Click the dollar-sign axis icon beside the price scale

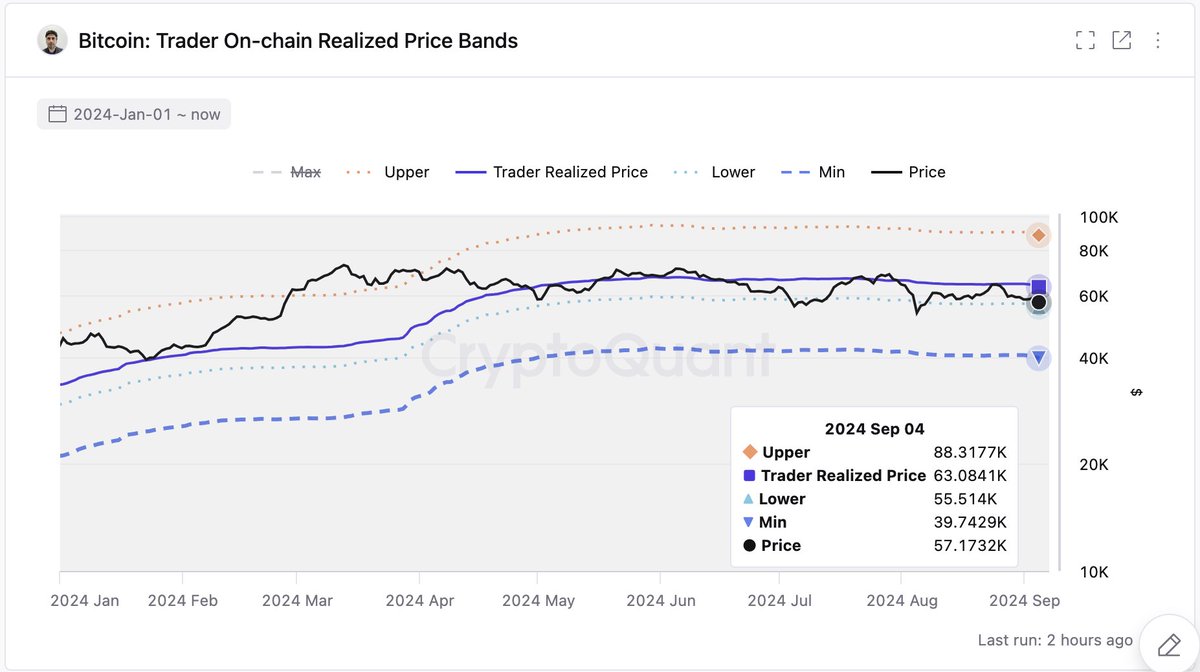[1136, 393]
